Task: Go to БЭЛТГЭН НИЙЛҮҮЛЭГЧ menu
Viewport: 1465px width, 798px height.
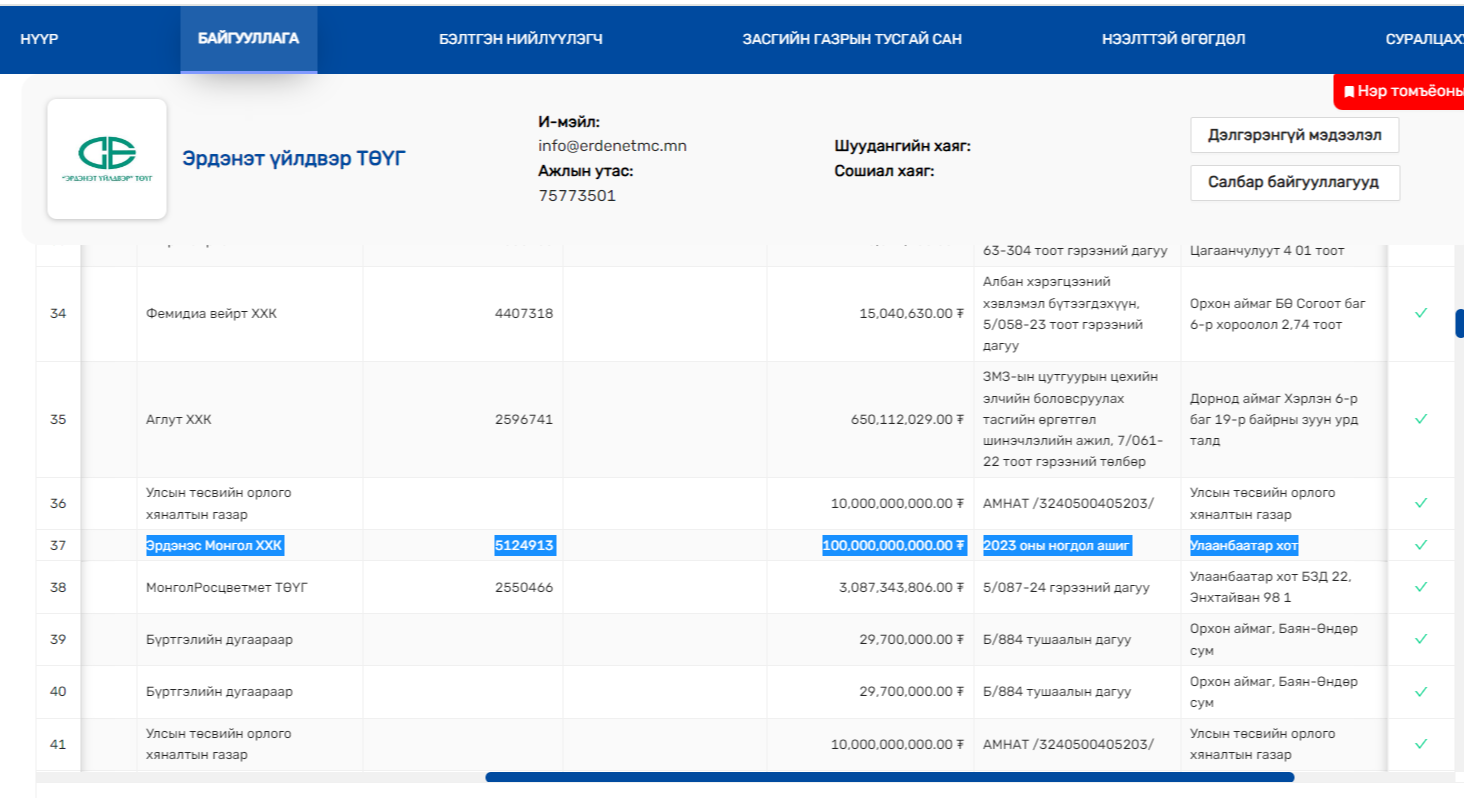Action: click(x=521, y=40)
